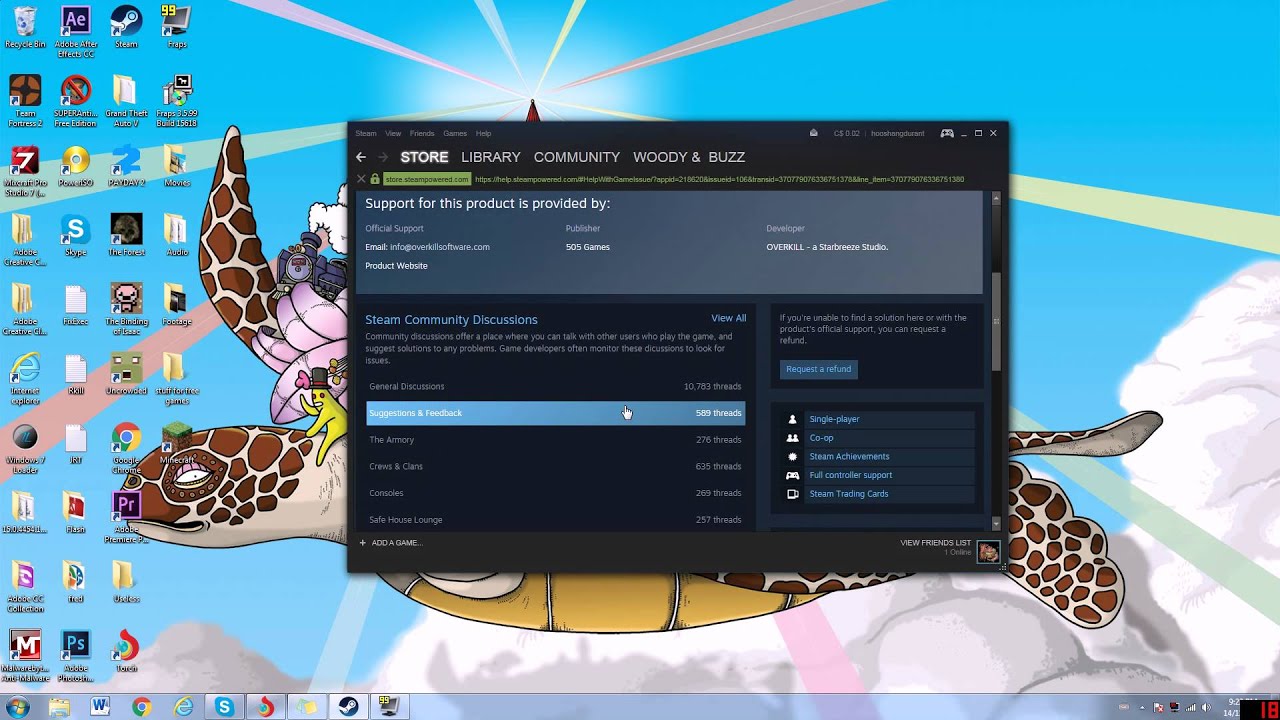
Task: Open the Internet Explorer desktop icon
Action: [25, 379]
